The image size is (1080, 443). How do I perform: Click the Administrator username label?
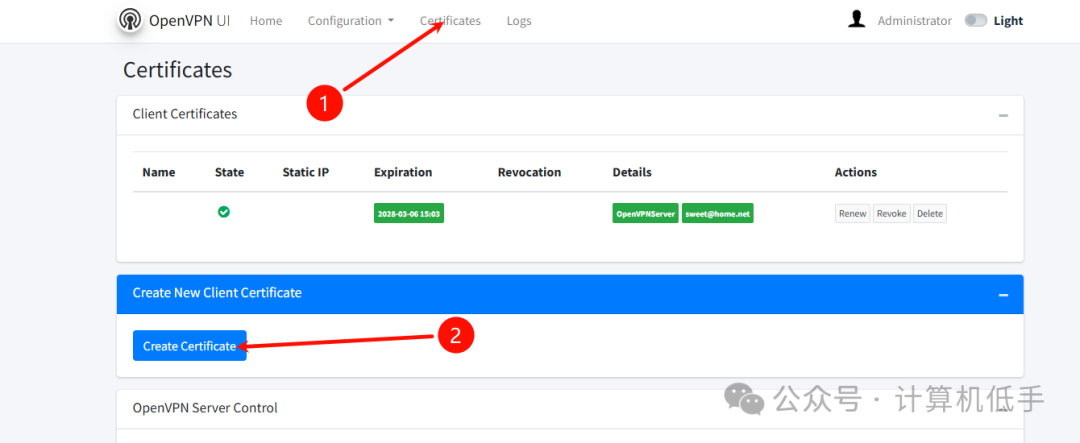click(x=915, y=21)
